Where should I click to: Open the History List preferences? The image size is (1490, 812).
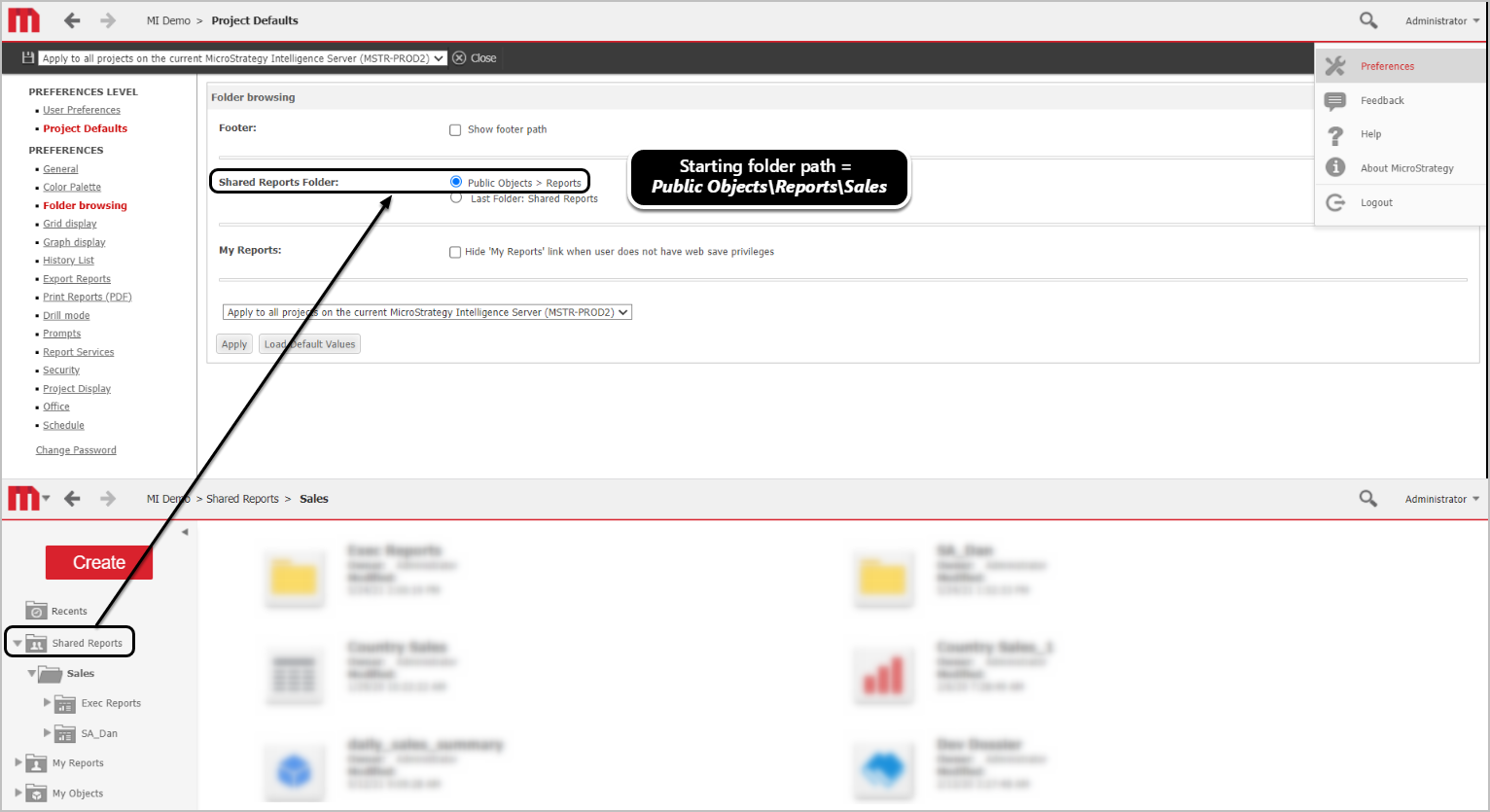tap(68, 261)
